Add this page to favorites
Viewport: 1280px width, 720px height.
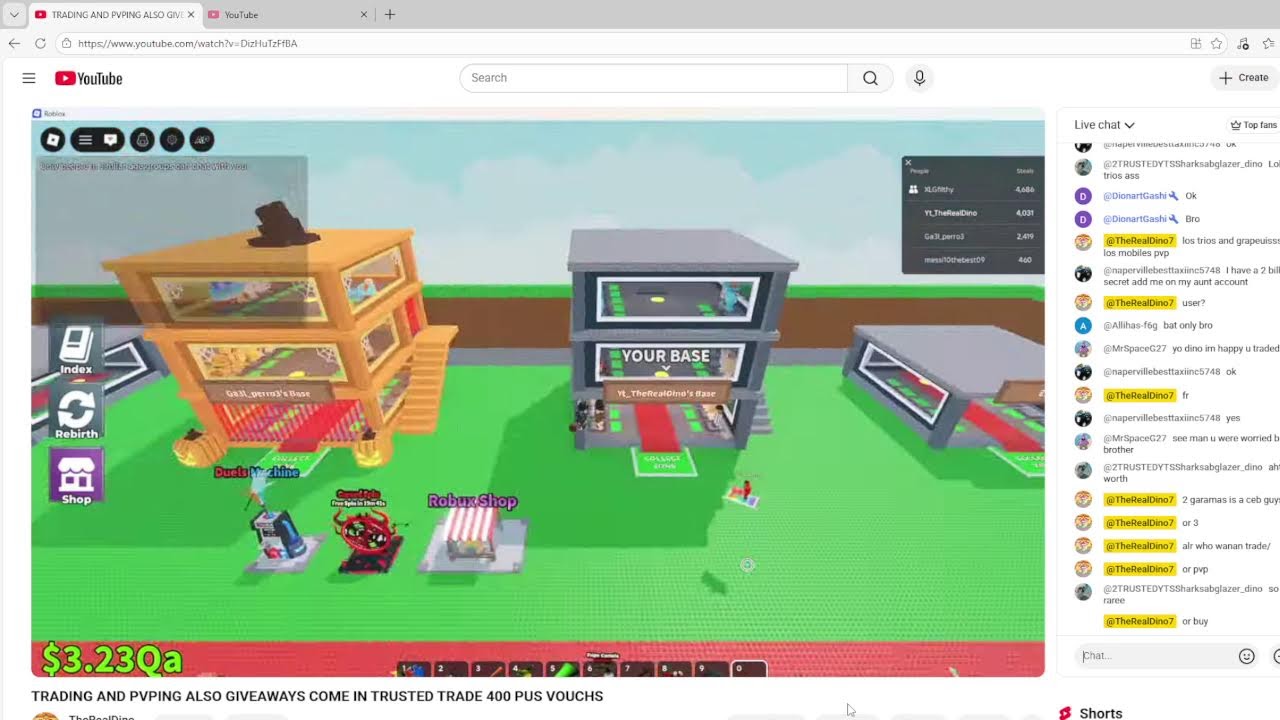click(x=1217, y=43)
